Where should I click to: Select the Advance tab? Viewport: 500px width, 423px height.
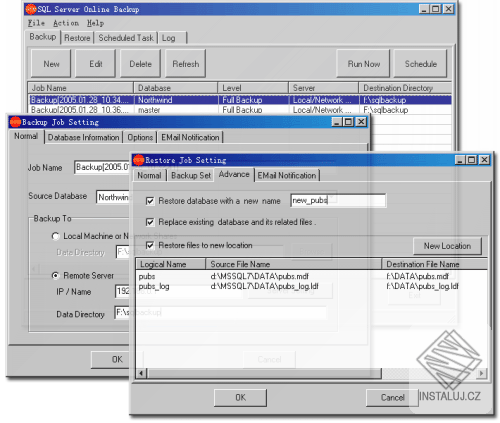point(234,174)
